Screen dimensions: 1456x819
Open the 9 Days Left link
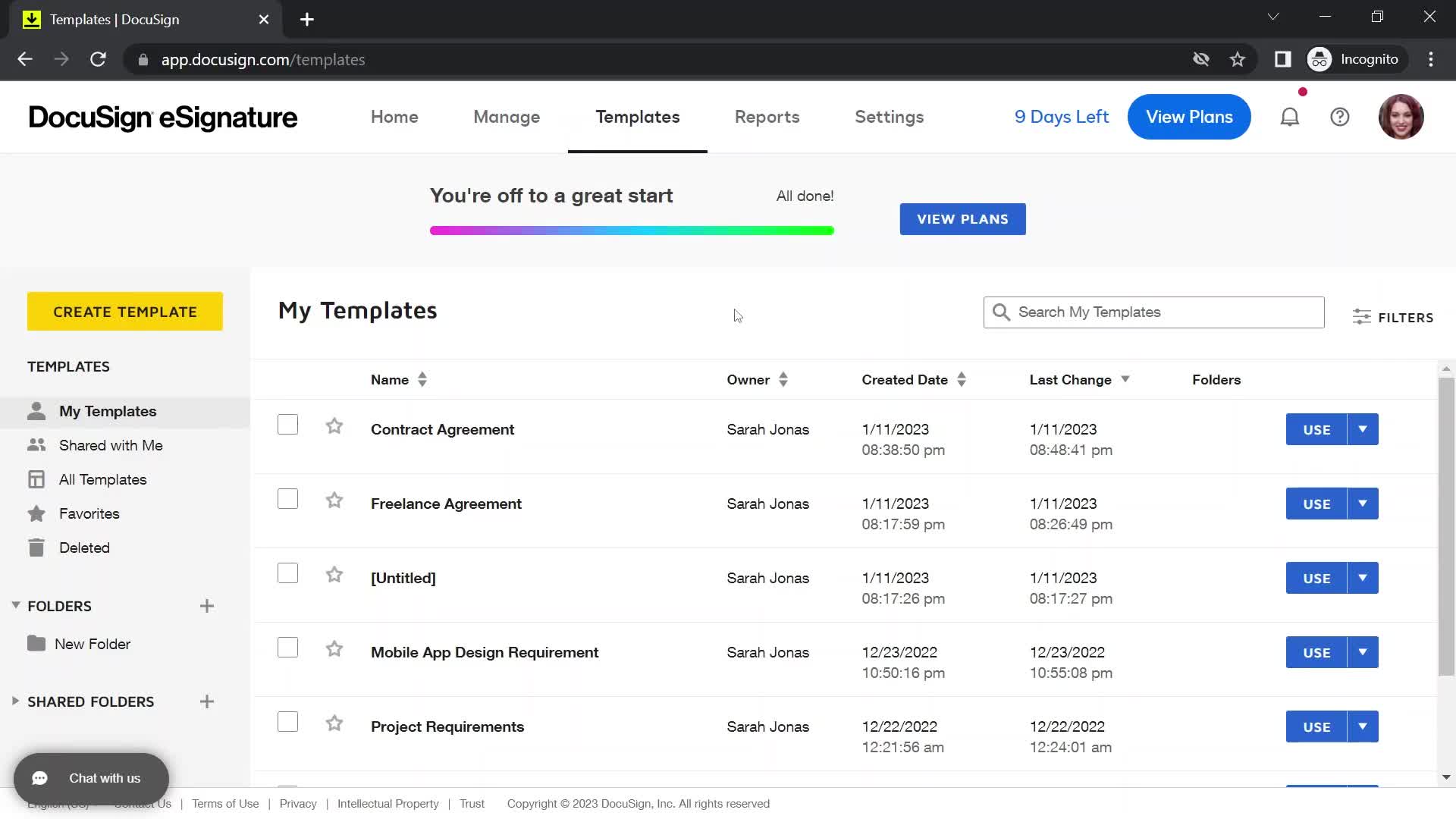[1061, 117]
